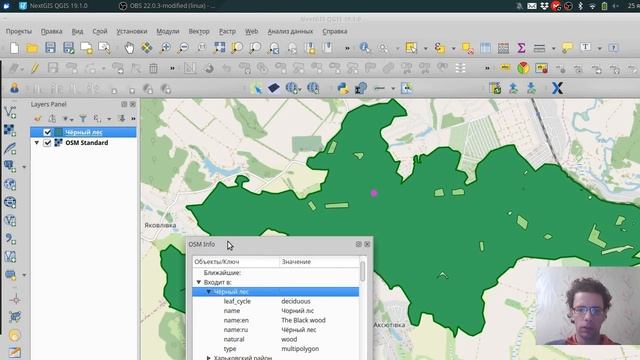
Task: Click the Select Features by area icon
Action: 411,48
